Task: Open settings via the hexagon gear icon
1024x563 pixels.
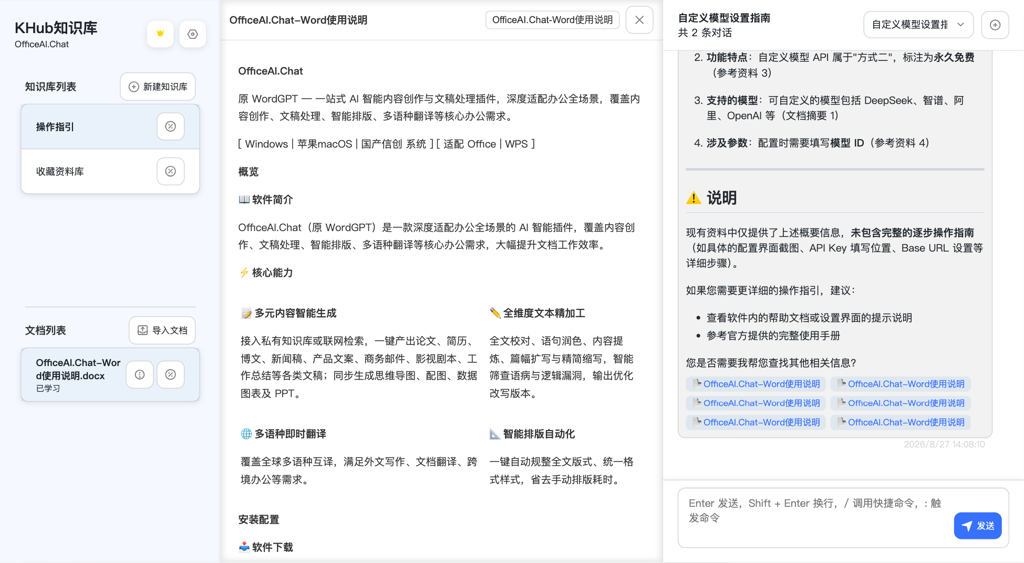Action: (x=193, y=34)
